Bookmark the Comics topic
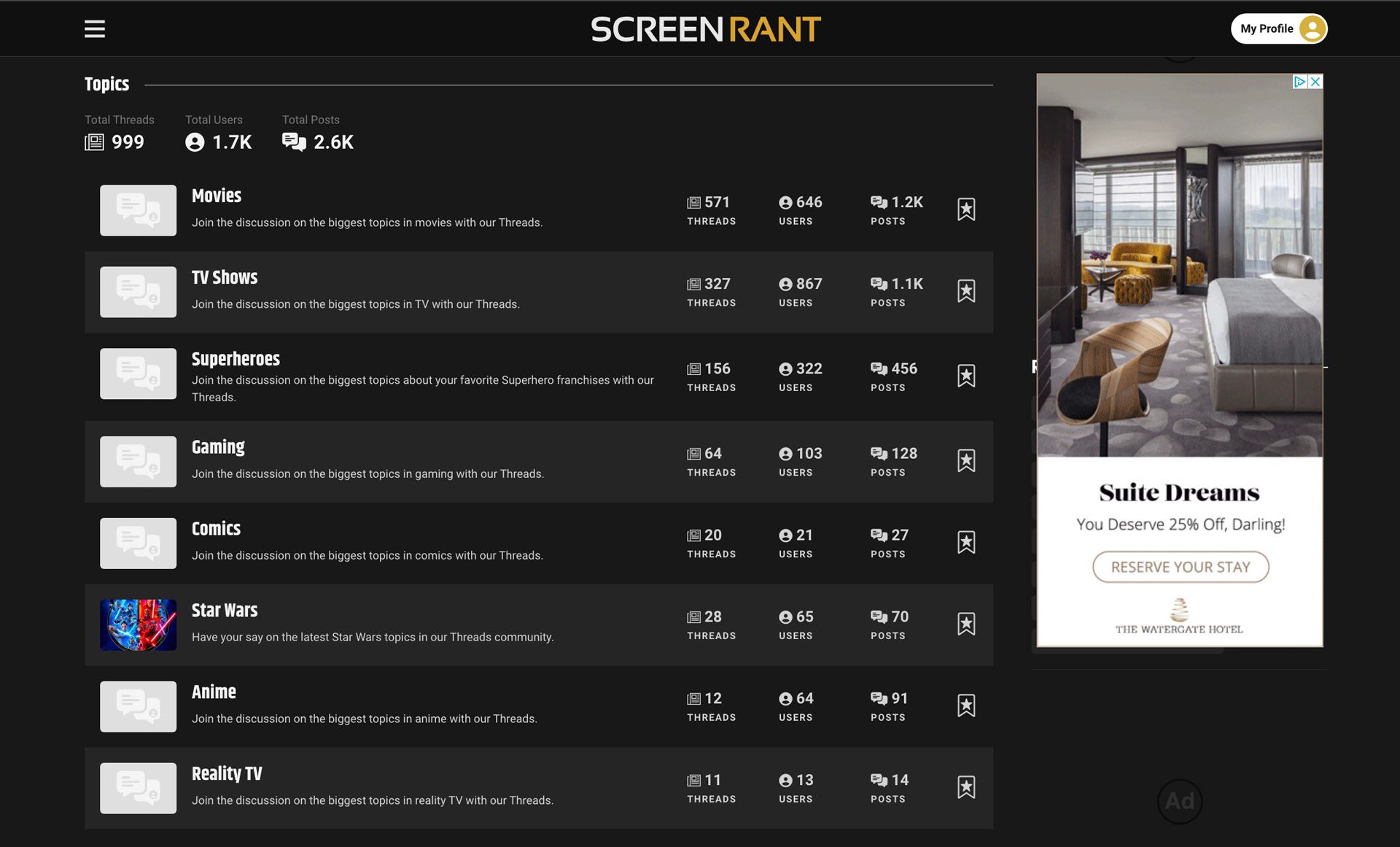 (x=966, y=542)
